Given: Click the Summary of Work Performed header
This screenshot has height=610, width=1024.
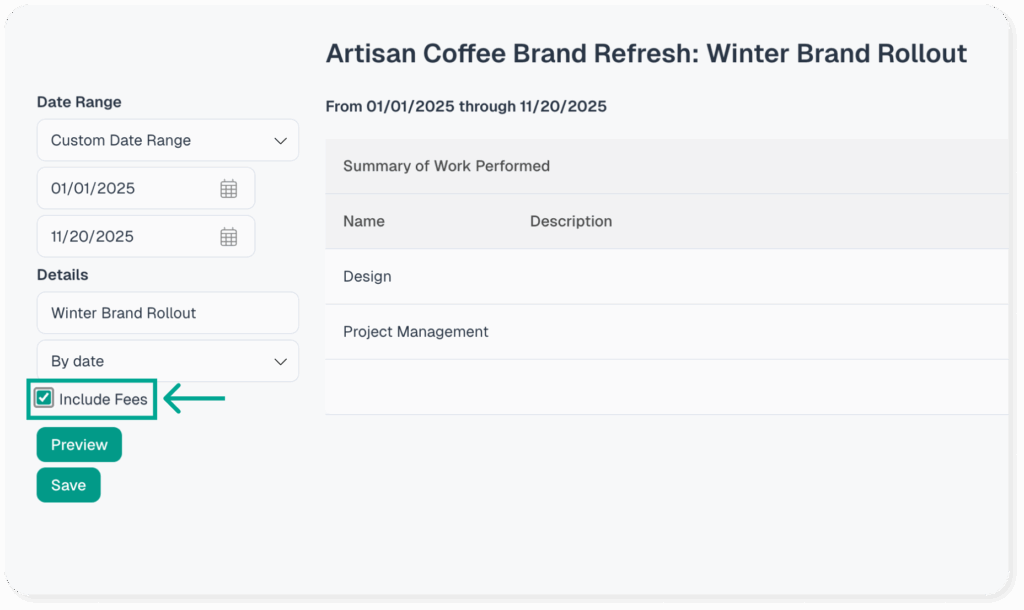Looking at the screenshot, I should point(446,166).
